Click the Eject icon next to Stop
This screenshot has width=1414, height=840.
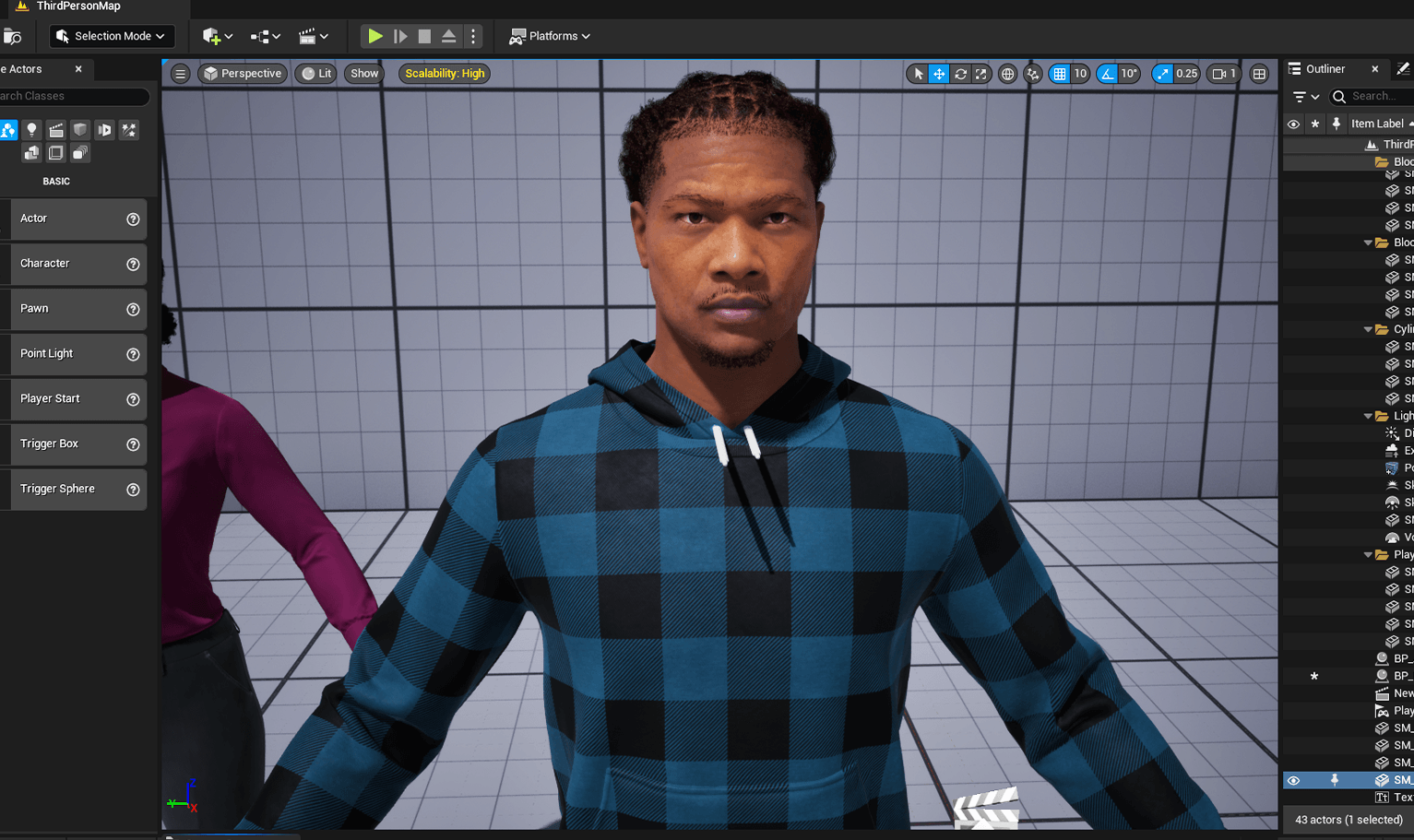click(x=447, y=36)
